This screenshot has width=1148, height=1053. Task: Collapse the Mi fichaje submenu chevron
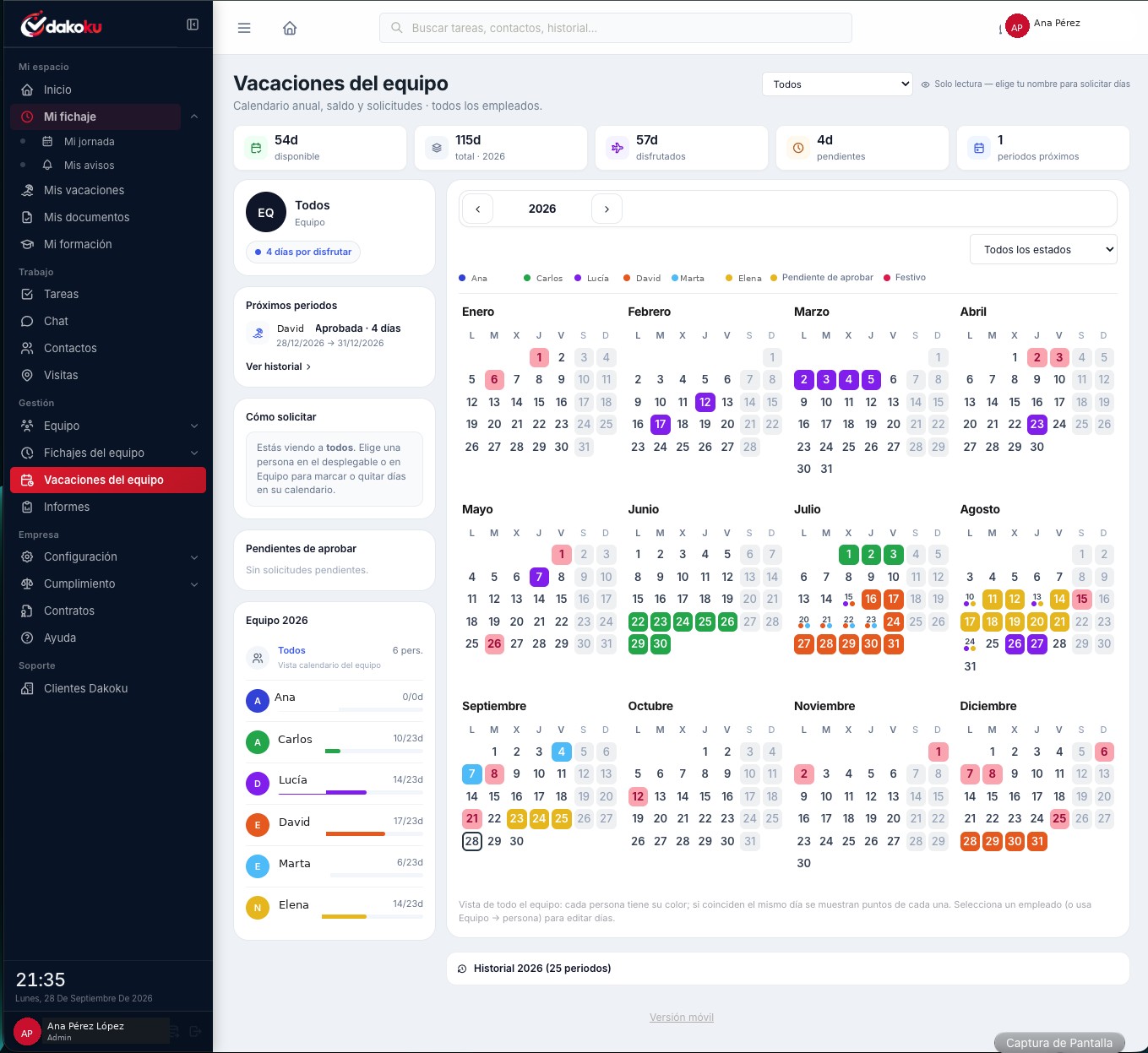tap(194, 117)
